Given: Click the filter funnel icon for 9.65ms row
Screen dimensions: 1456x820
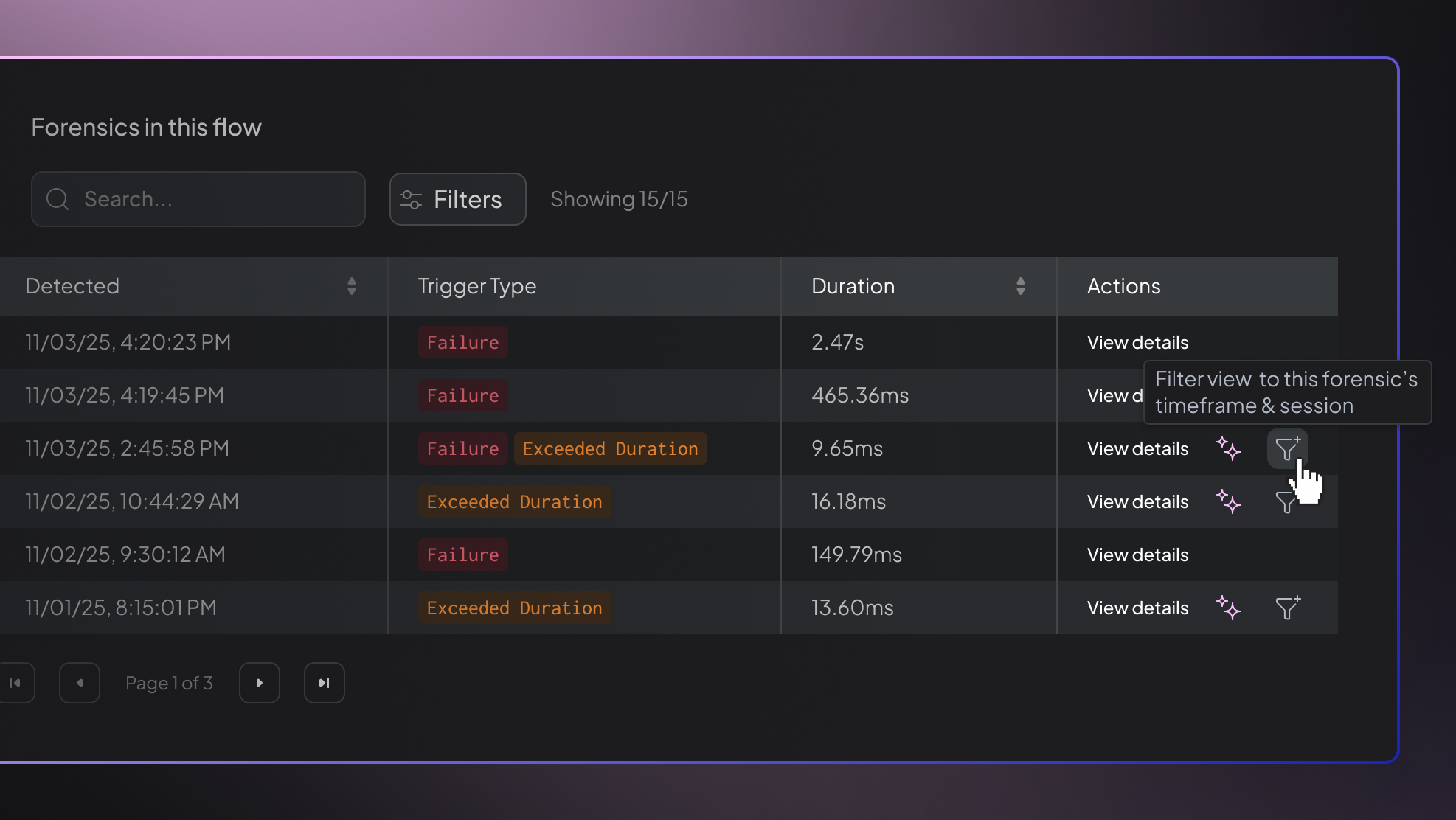Looking at the screenshot, I should point(1287,448).
